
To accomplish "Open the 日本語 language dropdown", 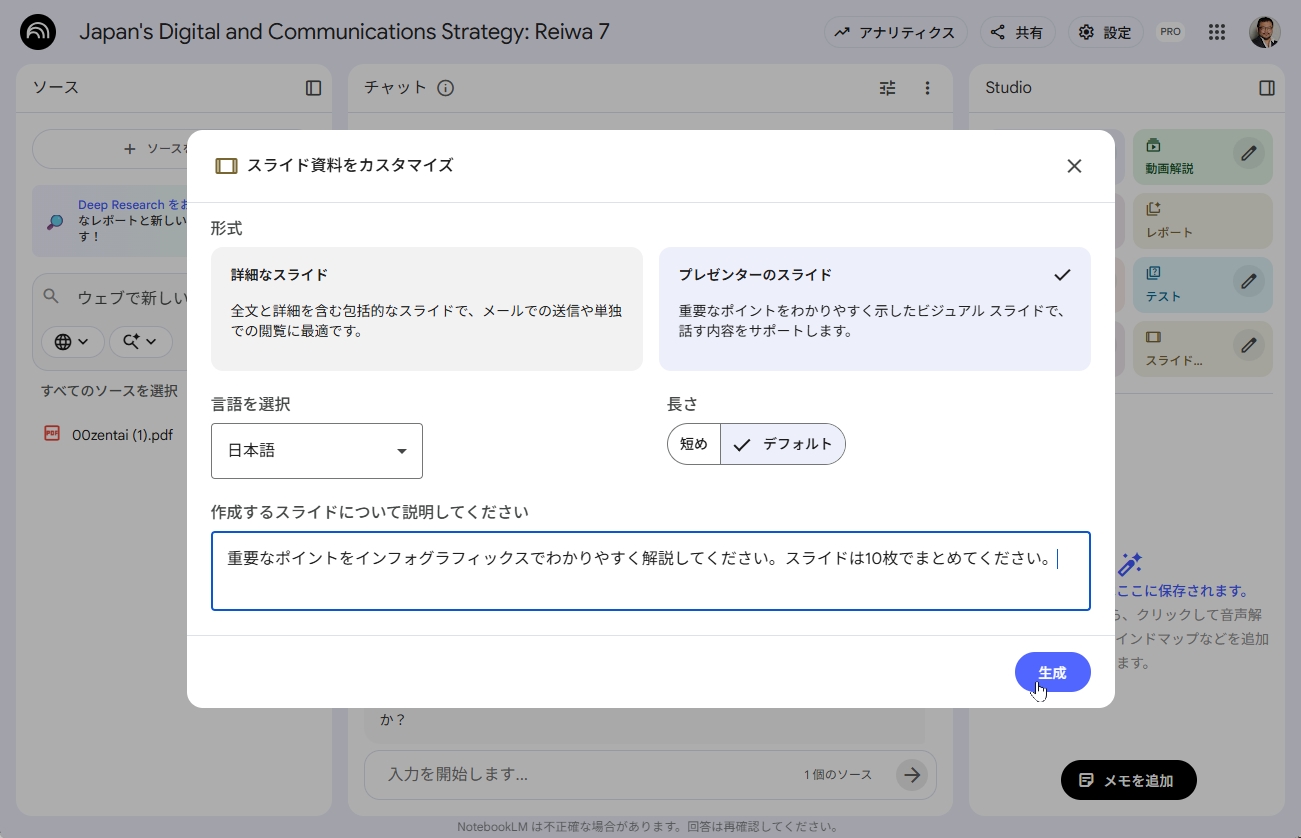I will (317, 451).
